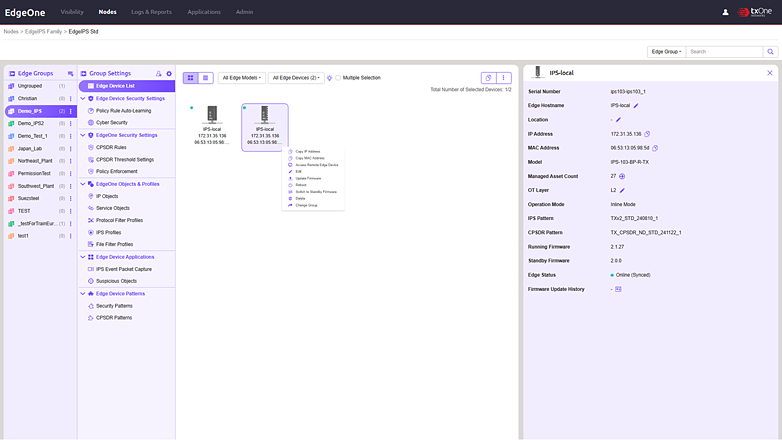
Task: Open the All Edge Devices filter dropdown
Action: pos(297,78)
